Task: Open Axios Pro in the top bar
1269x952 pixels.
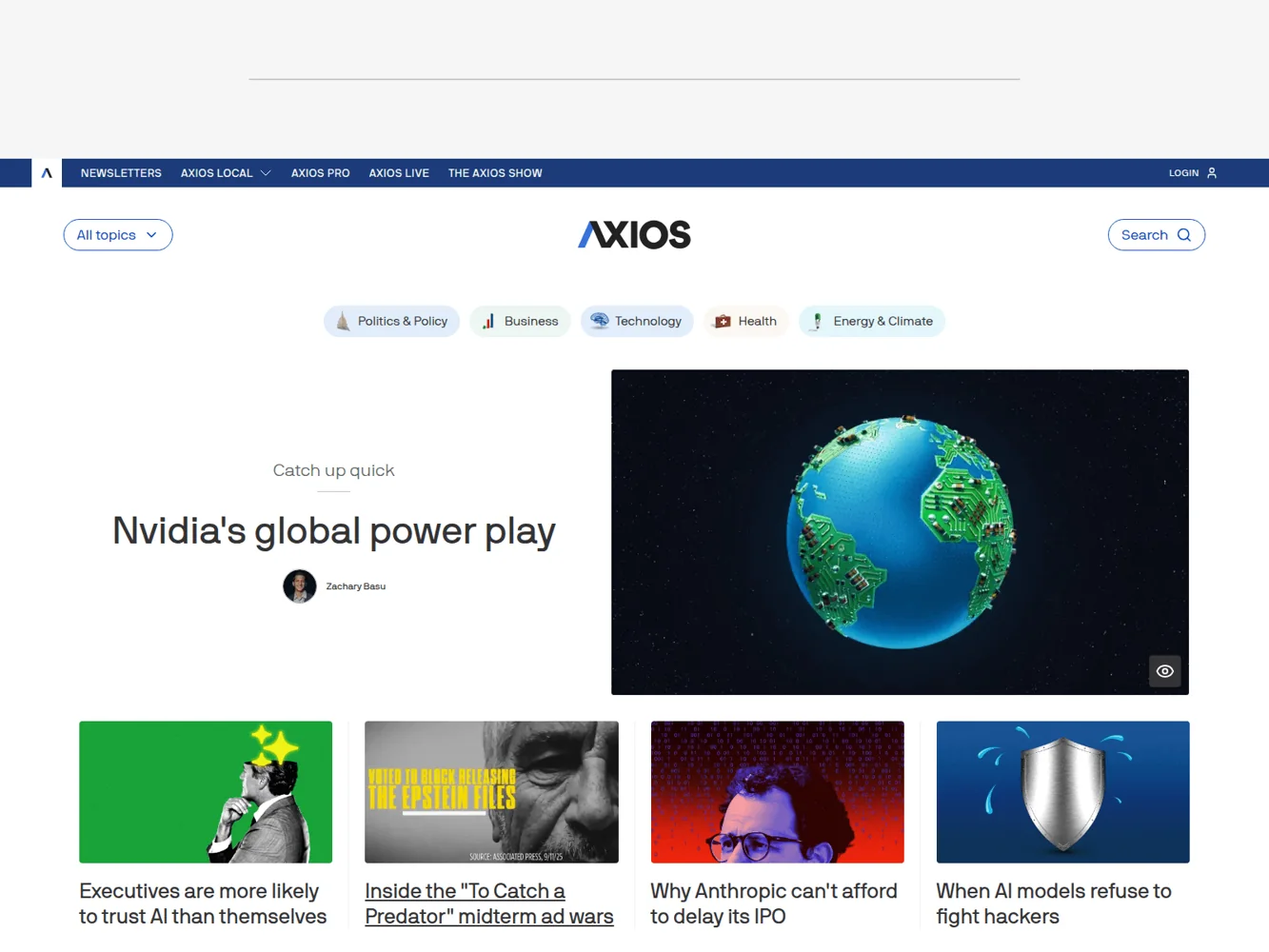Action: pos(321,173)
